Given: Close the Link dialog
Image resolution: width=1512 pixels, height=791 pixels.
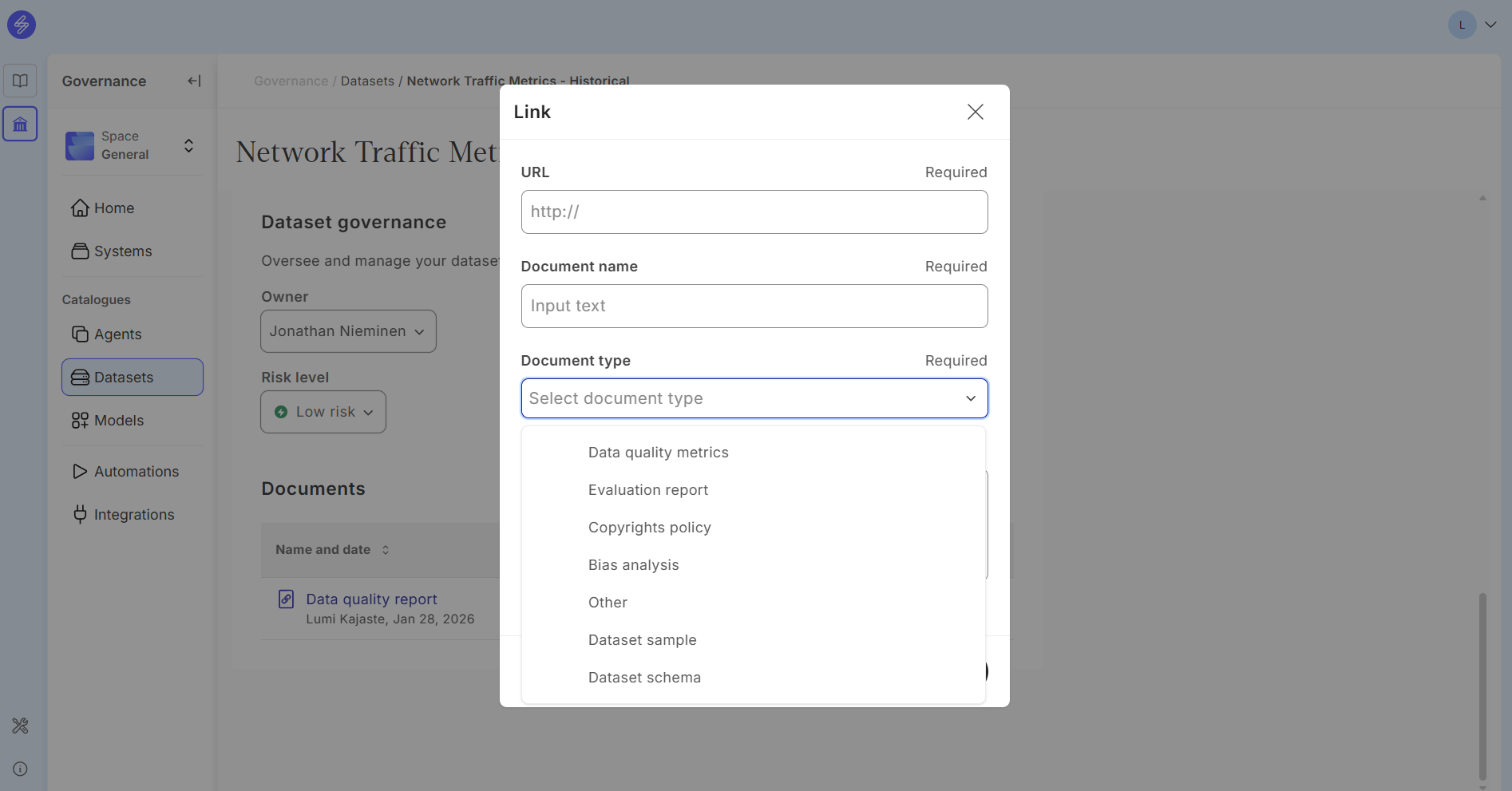Looking at the screenshot, I should click(x=975, y=112).
